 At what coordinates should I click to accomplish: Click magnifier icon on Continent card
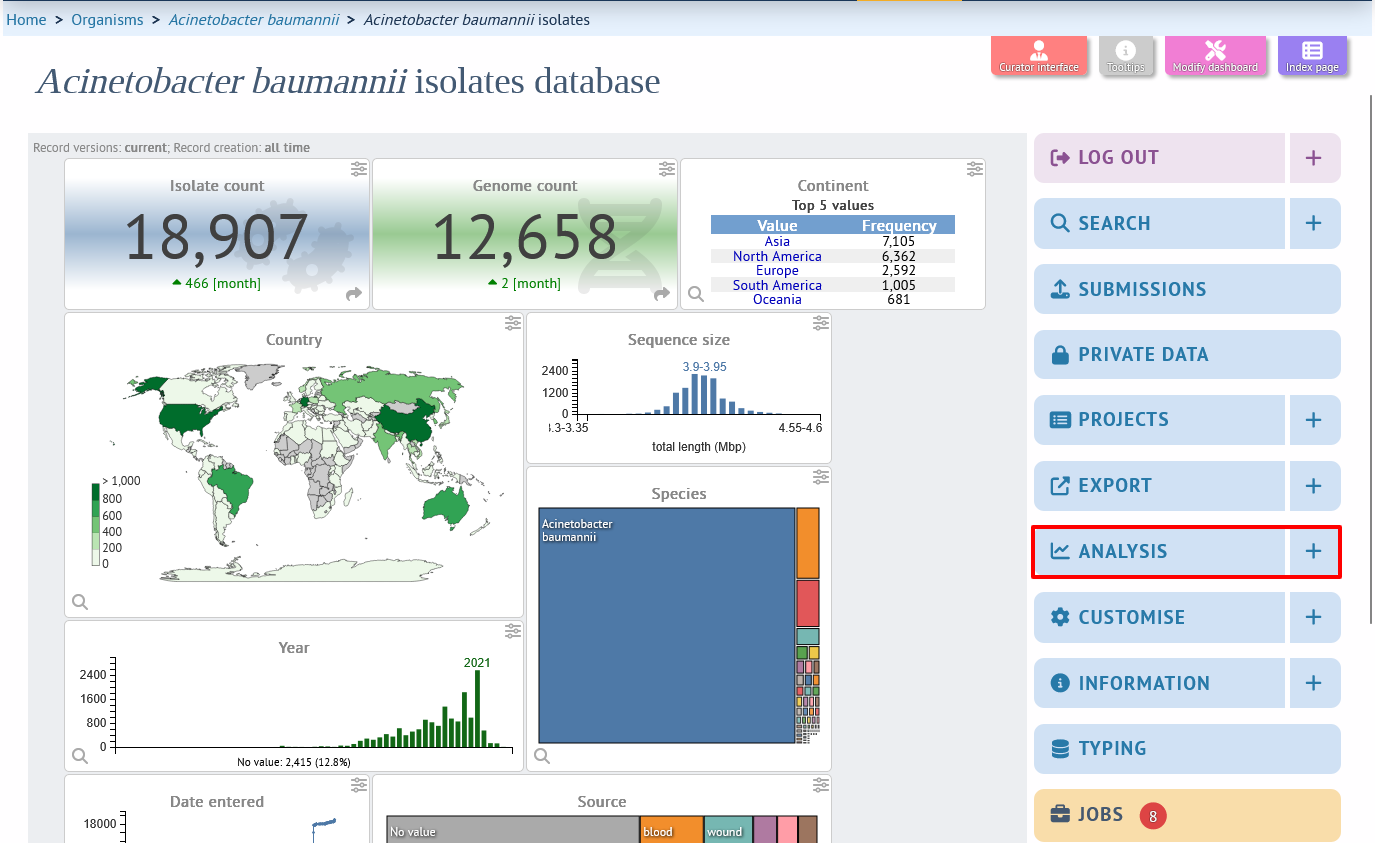695,294
